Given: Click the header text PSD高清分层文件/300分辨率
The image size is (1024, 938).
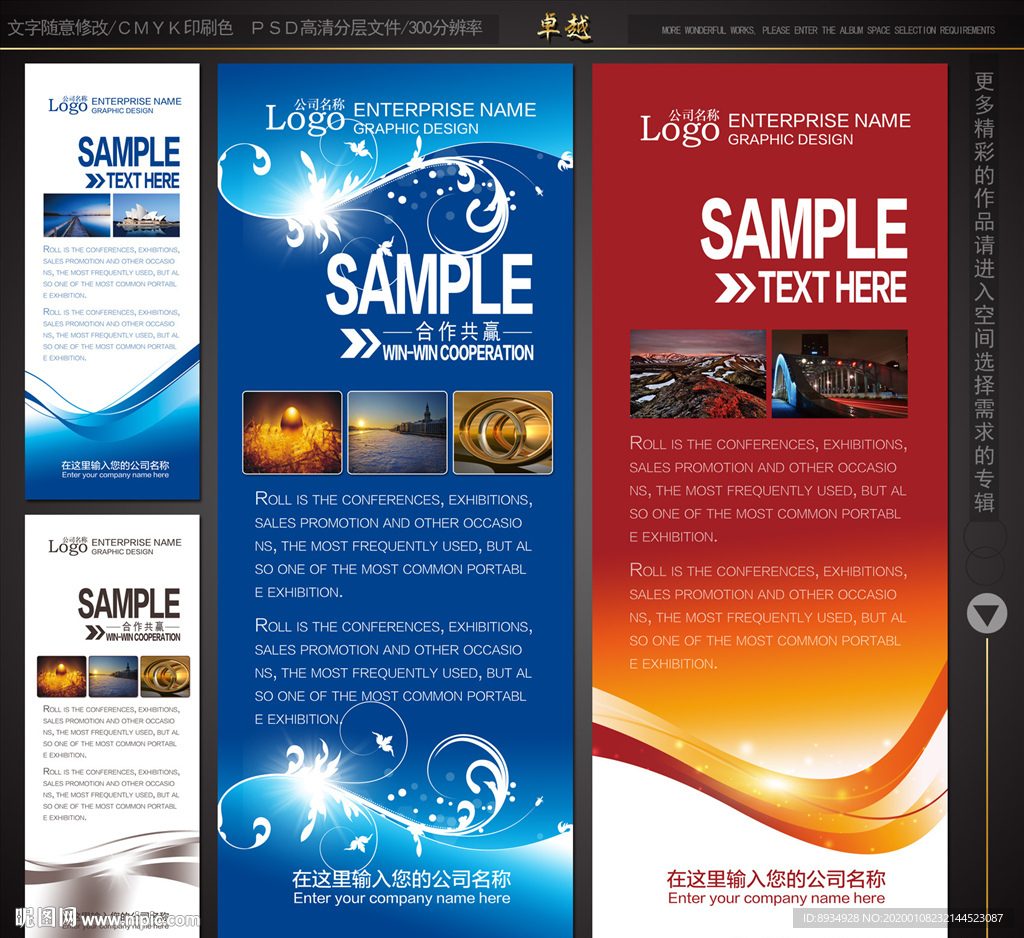Looking at the screenshot, I should pyautogui.click(x=367, y=28).
